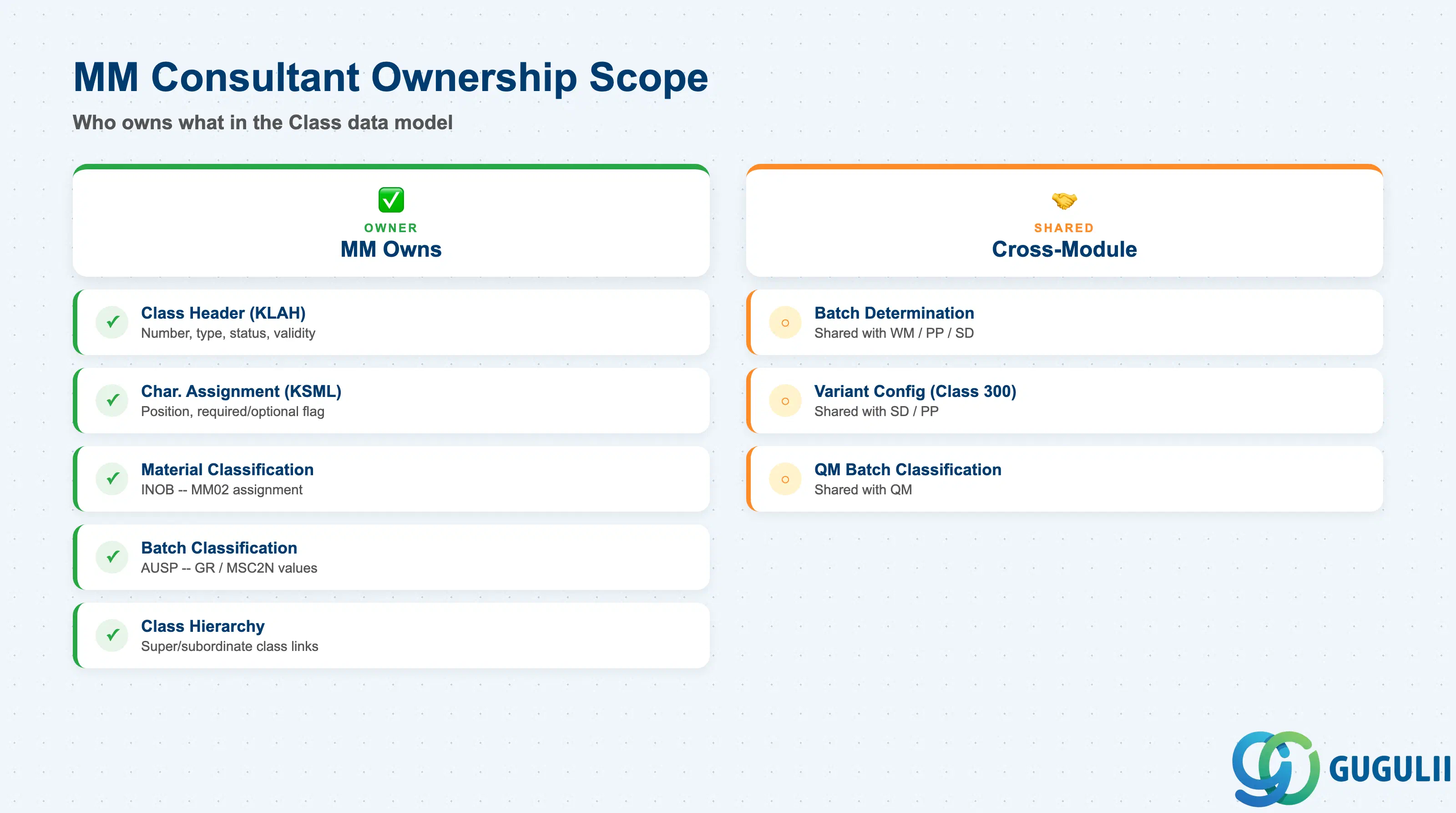Click the green checkmark emoji above OWNER
The width and height of the screenshot is (1456, 813).
coord(391,200)
